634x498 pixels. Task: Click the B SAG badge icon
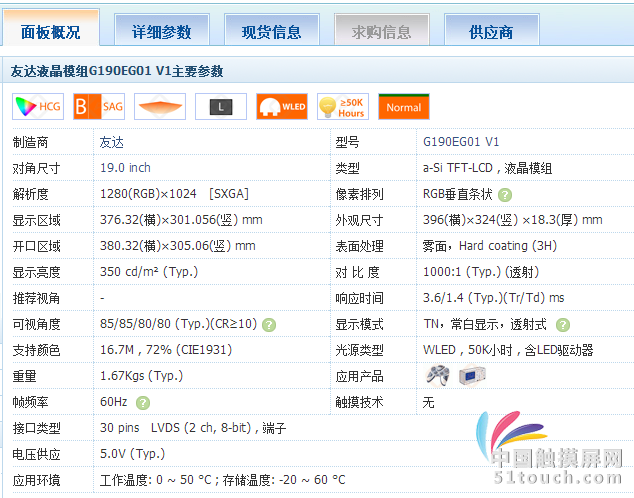point(99,107)
